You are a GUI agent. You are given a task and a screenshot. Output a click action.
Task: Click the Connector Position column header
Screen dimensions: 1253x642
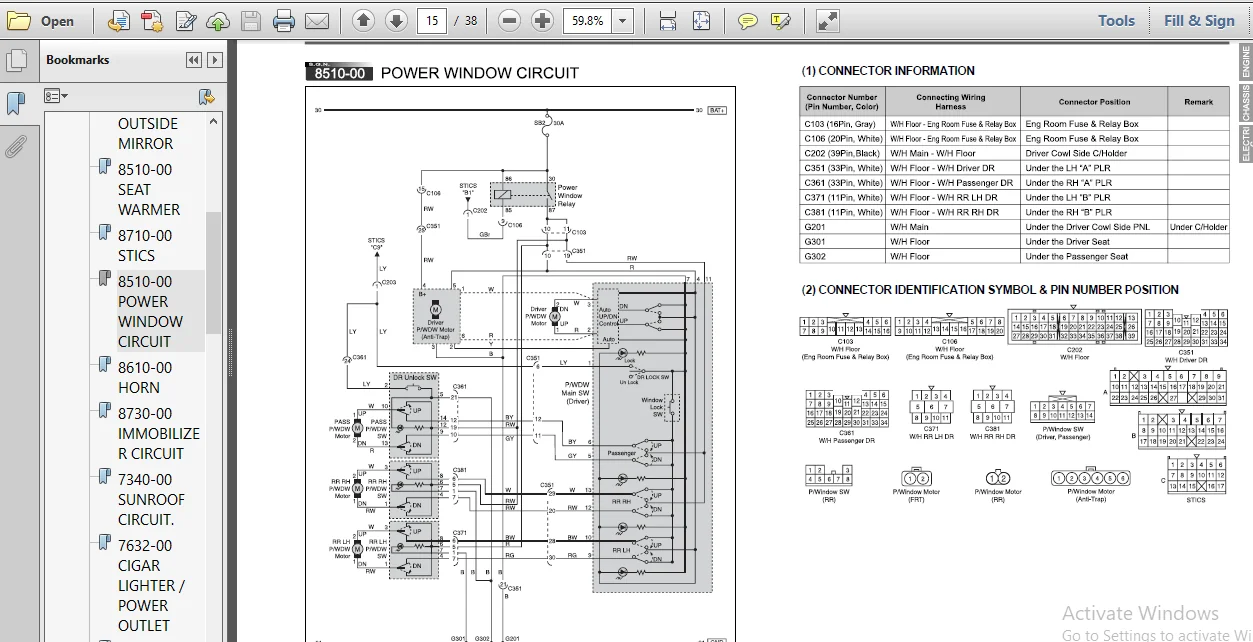click(1094, 101)
